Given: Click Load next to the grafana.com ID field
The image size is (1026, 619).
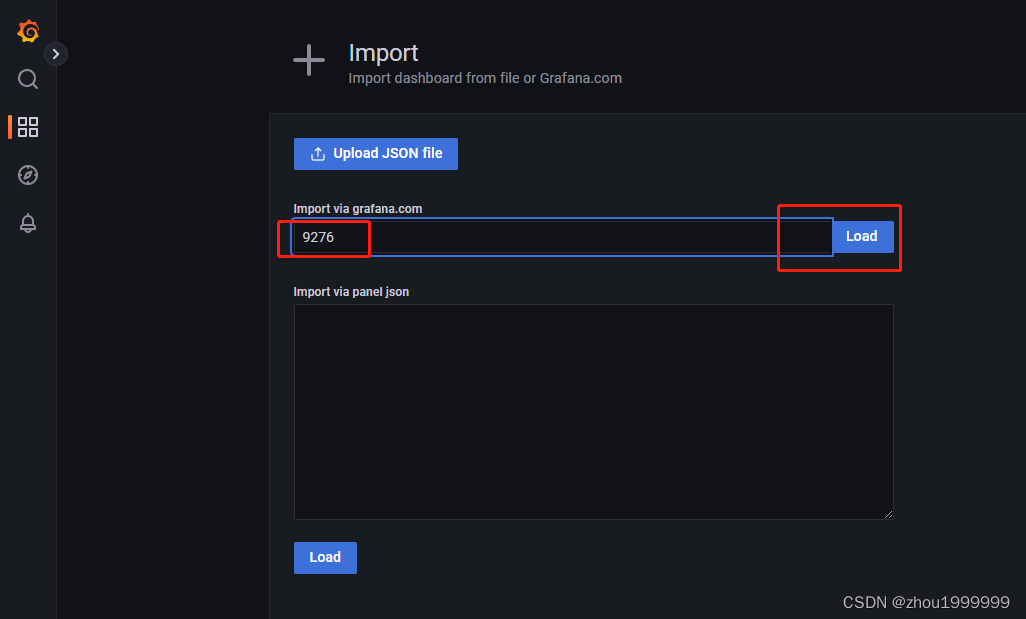Looking at the screenshot, I should [x=862, y=236].
